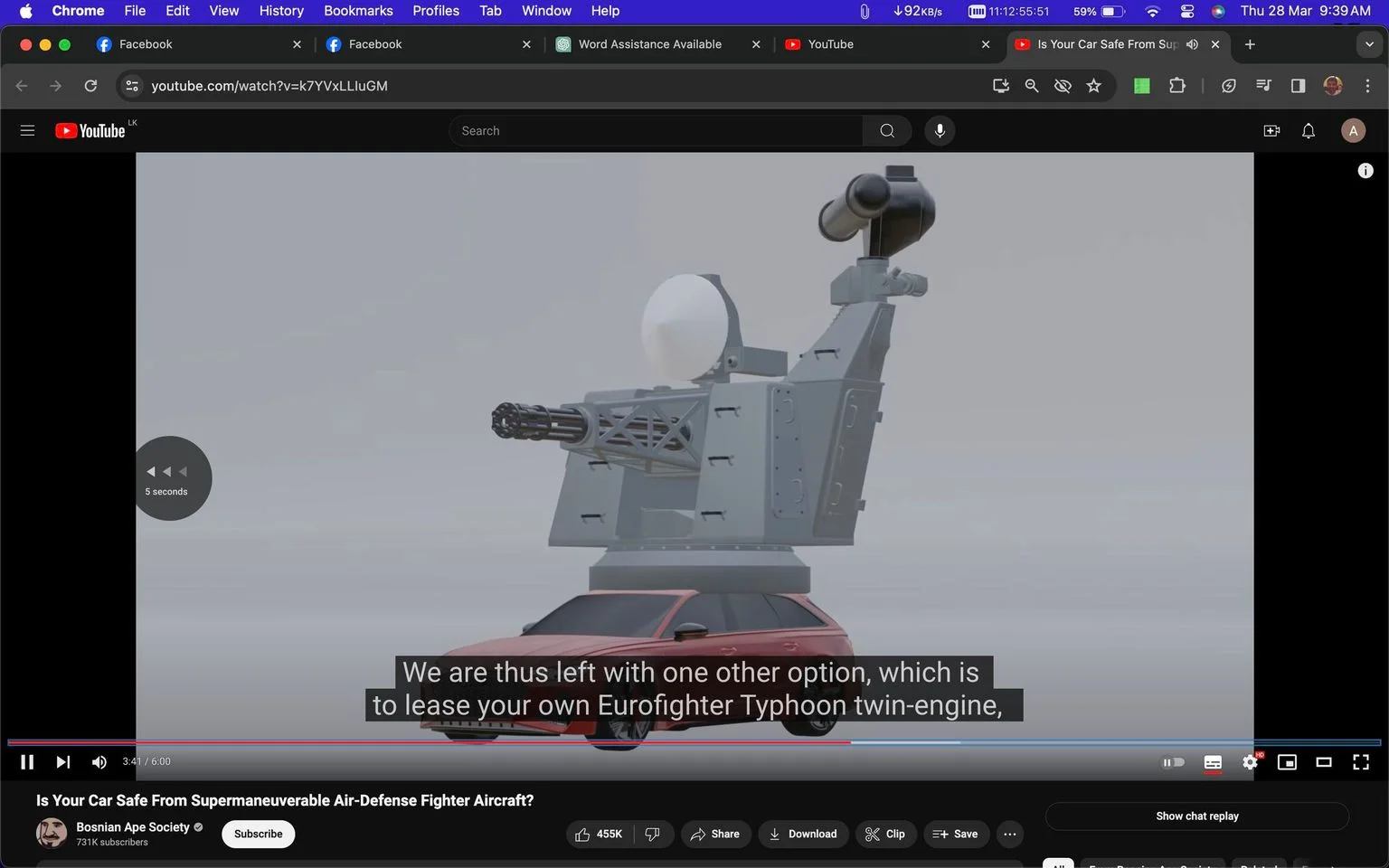Dislike this video
Image resolution: width=1389 pixels, height=868 pixels.
(653, 835)
